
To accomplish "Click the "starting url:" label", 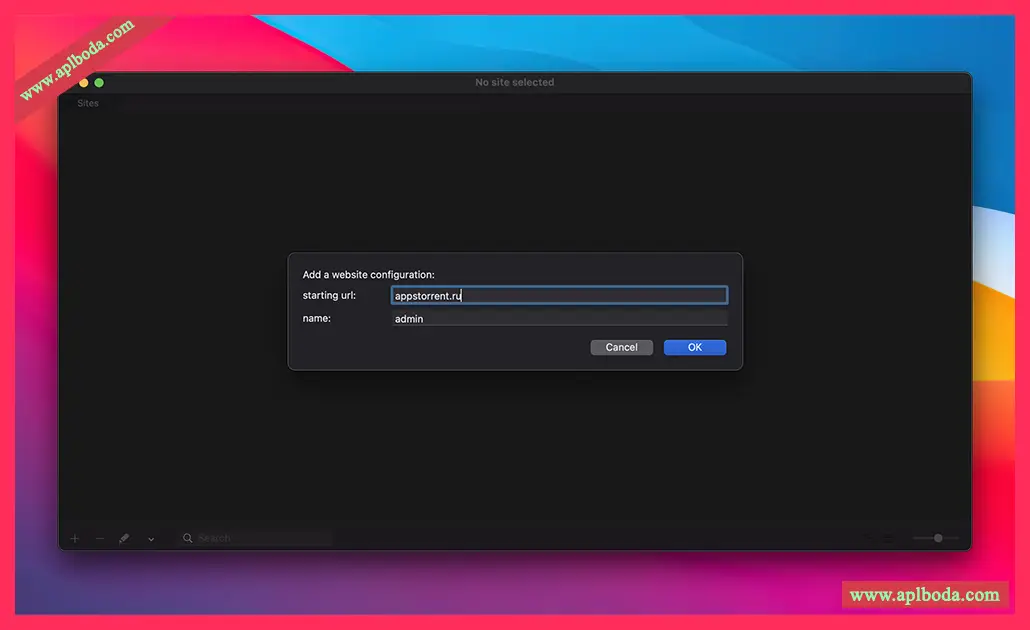I will tap(329, 295).
